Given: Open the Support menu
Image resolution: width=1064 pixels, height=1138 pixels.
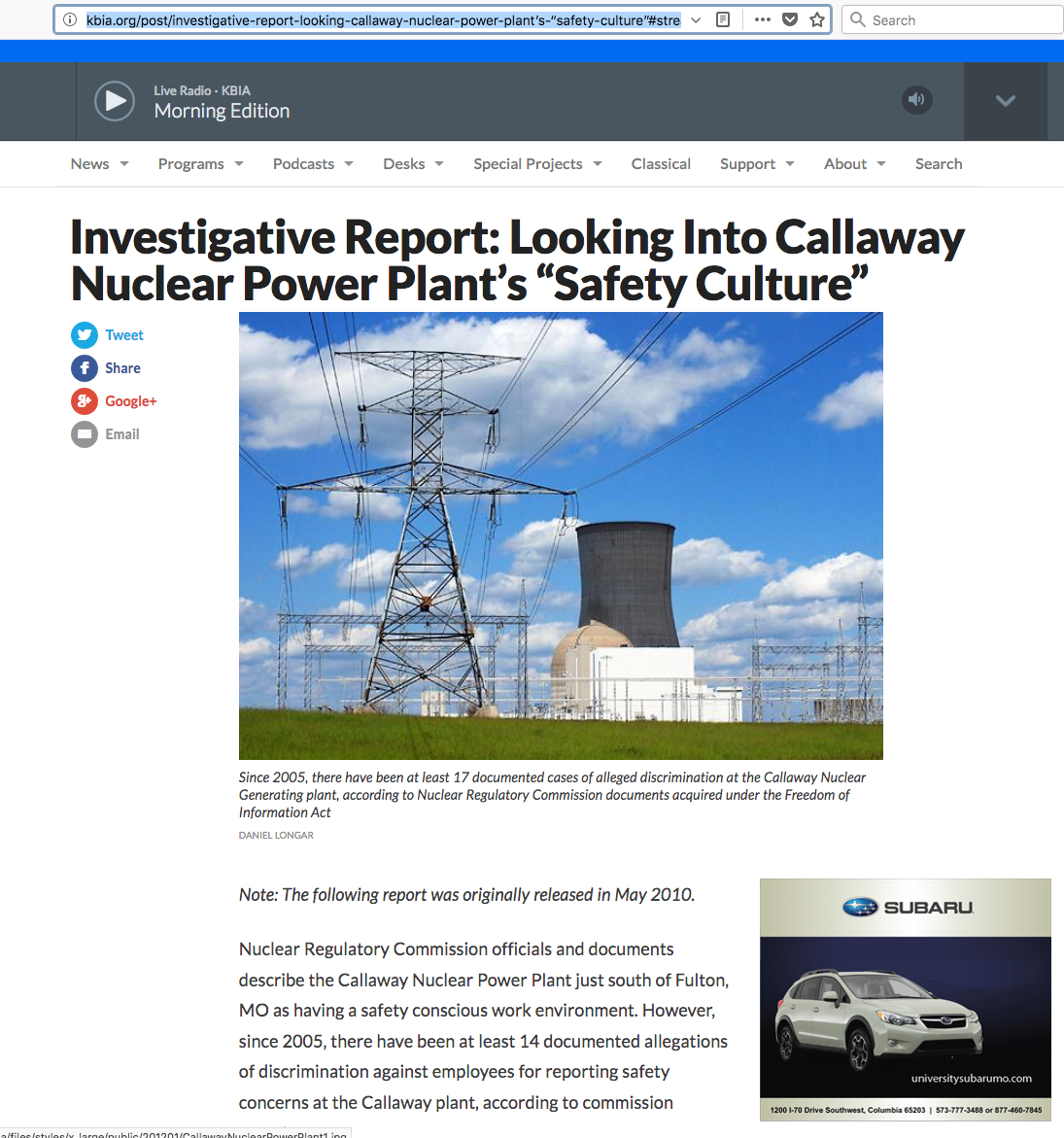Looking at the screenshot, I should click(756, 163).
